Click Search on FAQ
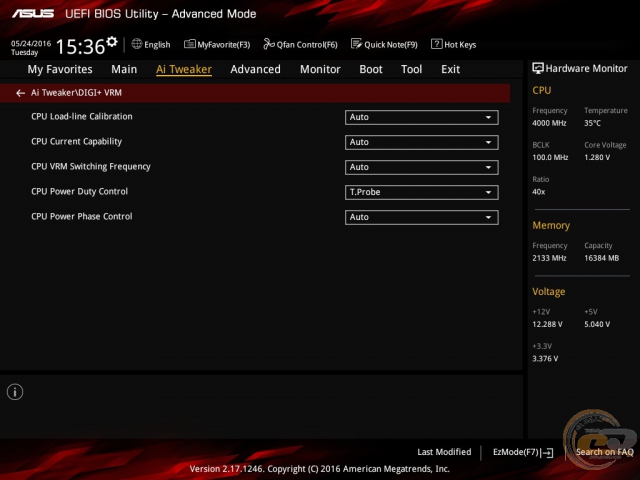Screen dimensions: 640x480 click(x=604, y=452)
